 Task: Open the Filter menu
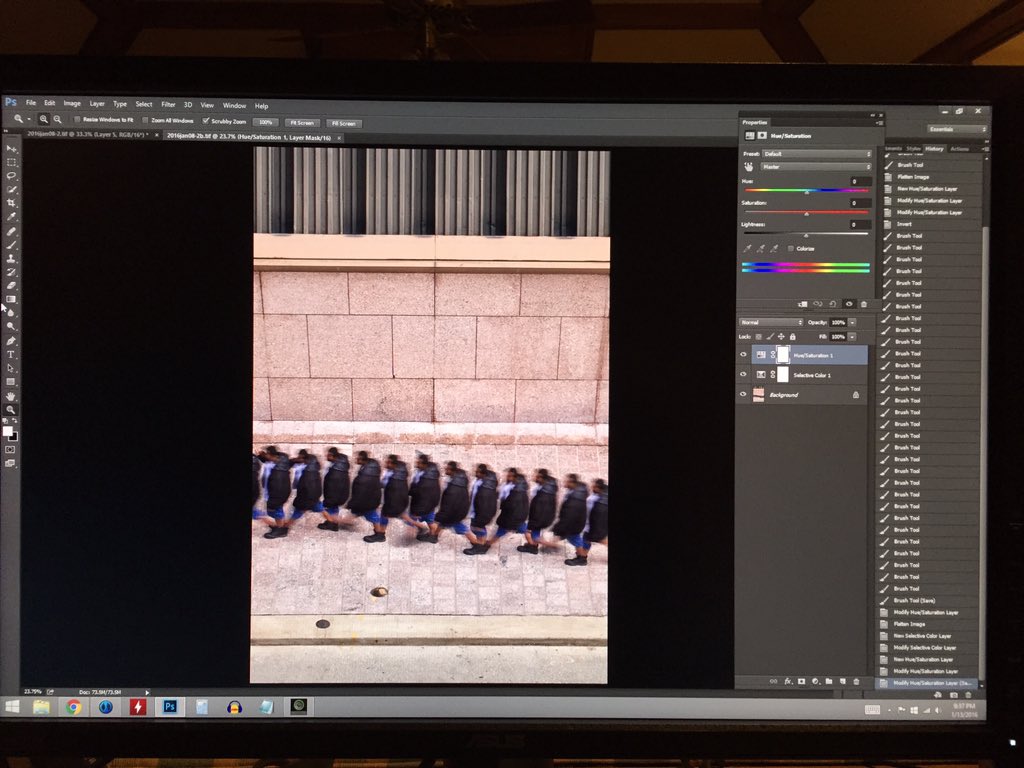coord(168,104)
